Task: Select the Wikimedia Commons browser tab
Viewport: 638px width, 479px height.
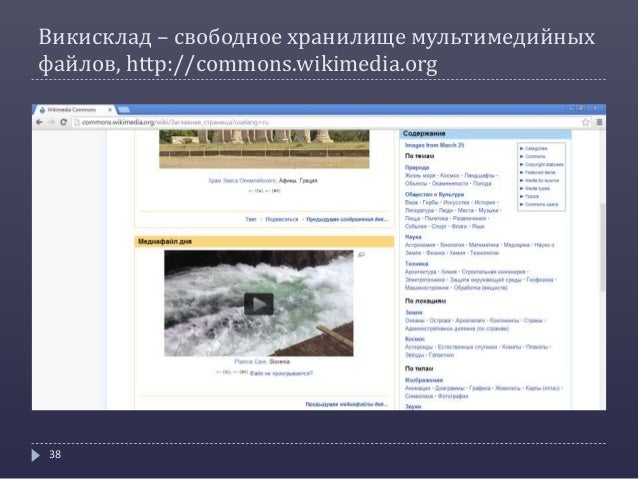Action: tap(72, 110)
